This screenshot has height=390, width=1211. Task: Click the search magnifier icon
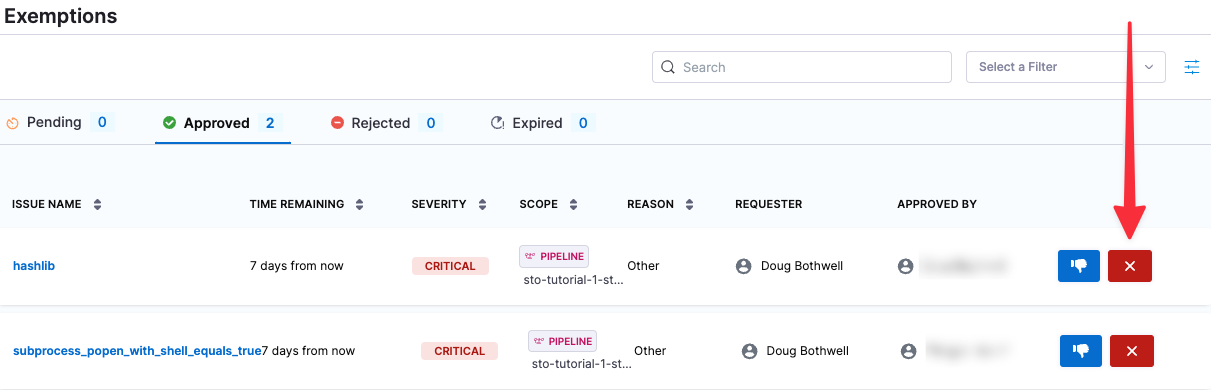point(669,67)
